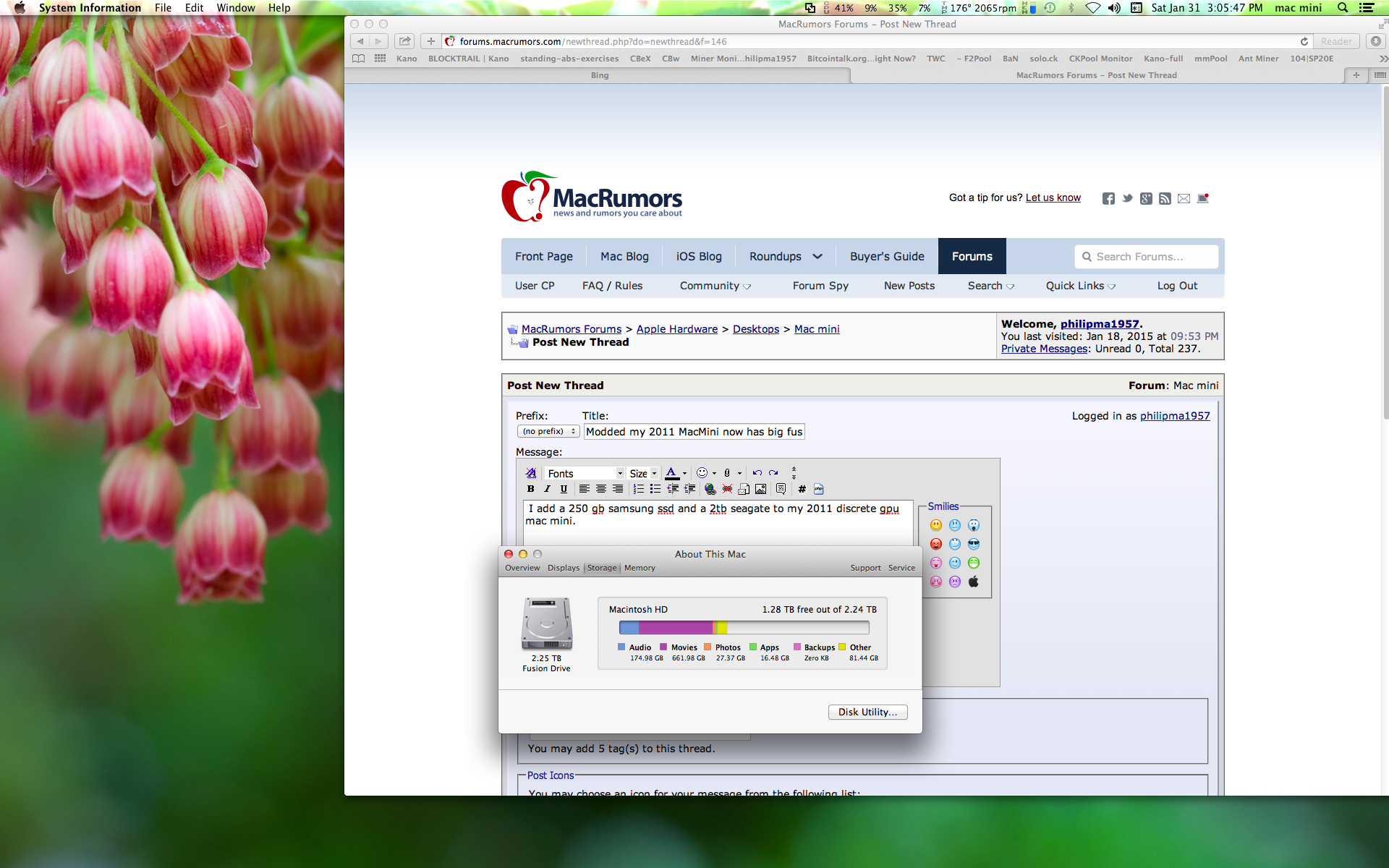Open Spotlight search in menu bar
This screenshot has height=868, width=1389.
click(x=1343, y=8)
